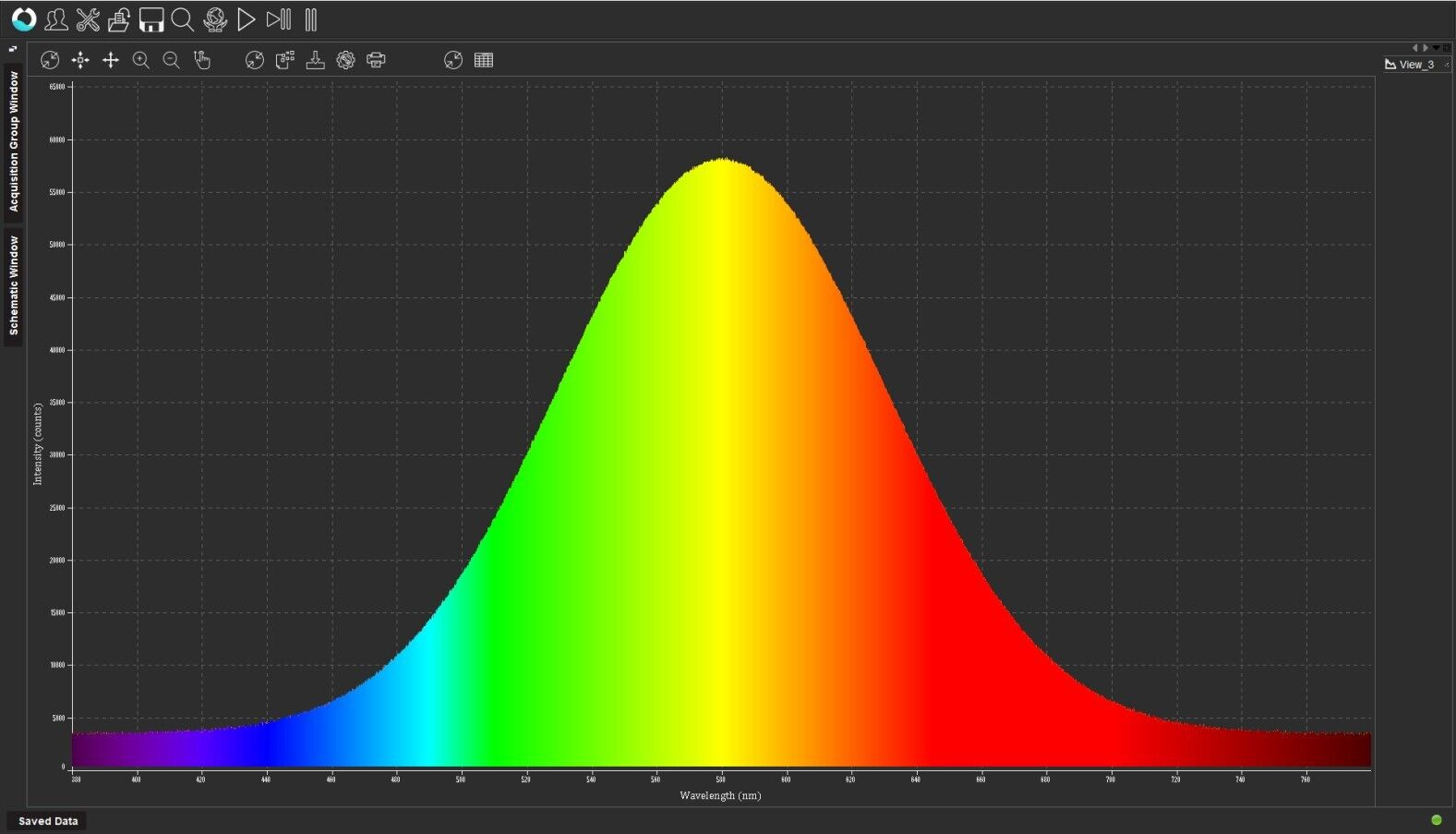Zoom out using the minus magnifier
Screen dimensions: 1456x834
[172, 60]
